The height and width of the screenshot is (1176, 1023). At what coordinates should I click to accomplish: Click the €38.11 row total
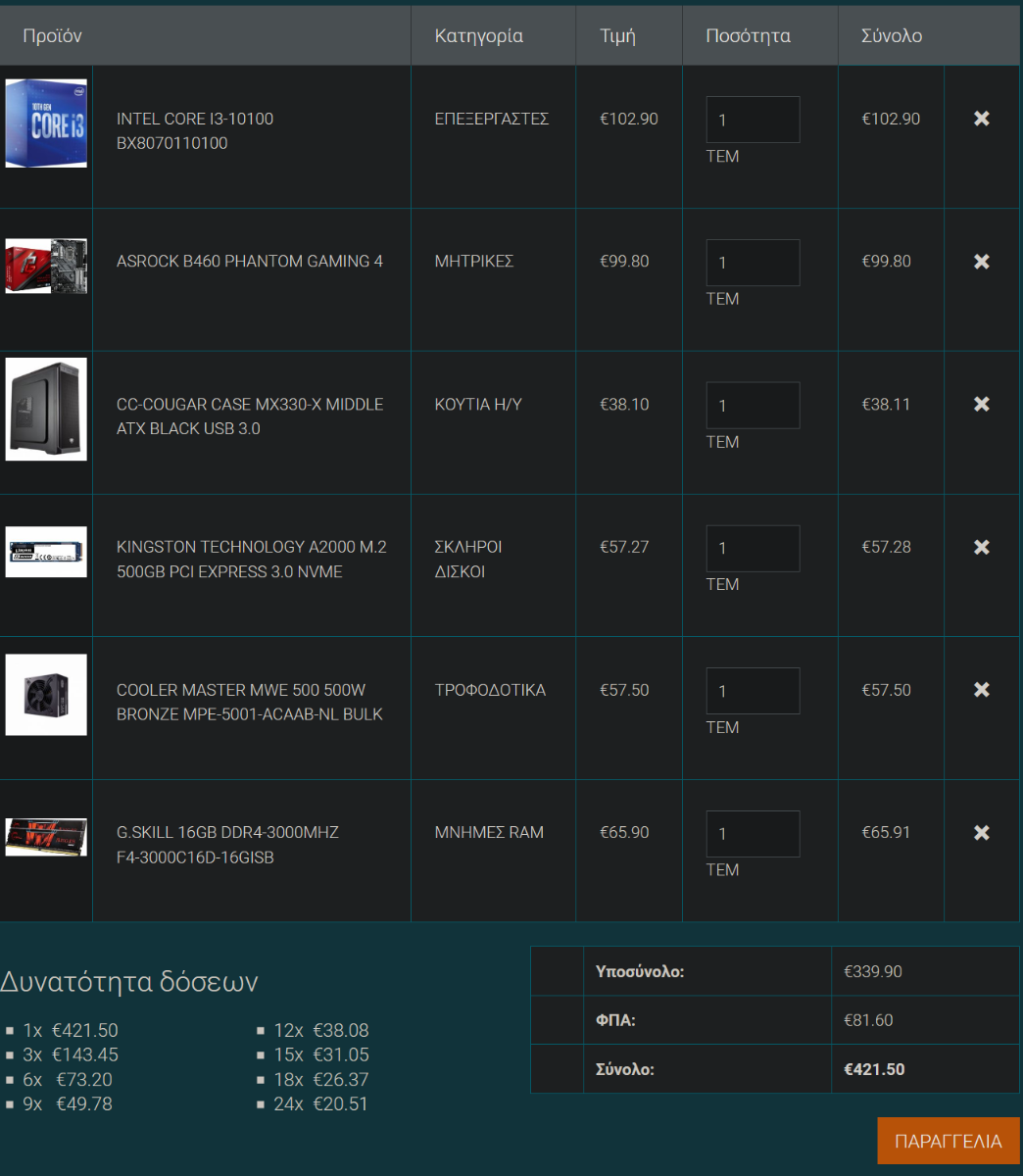[x=886, y=404]
